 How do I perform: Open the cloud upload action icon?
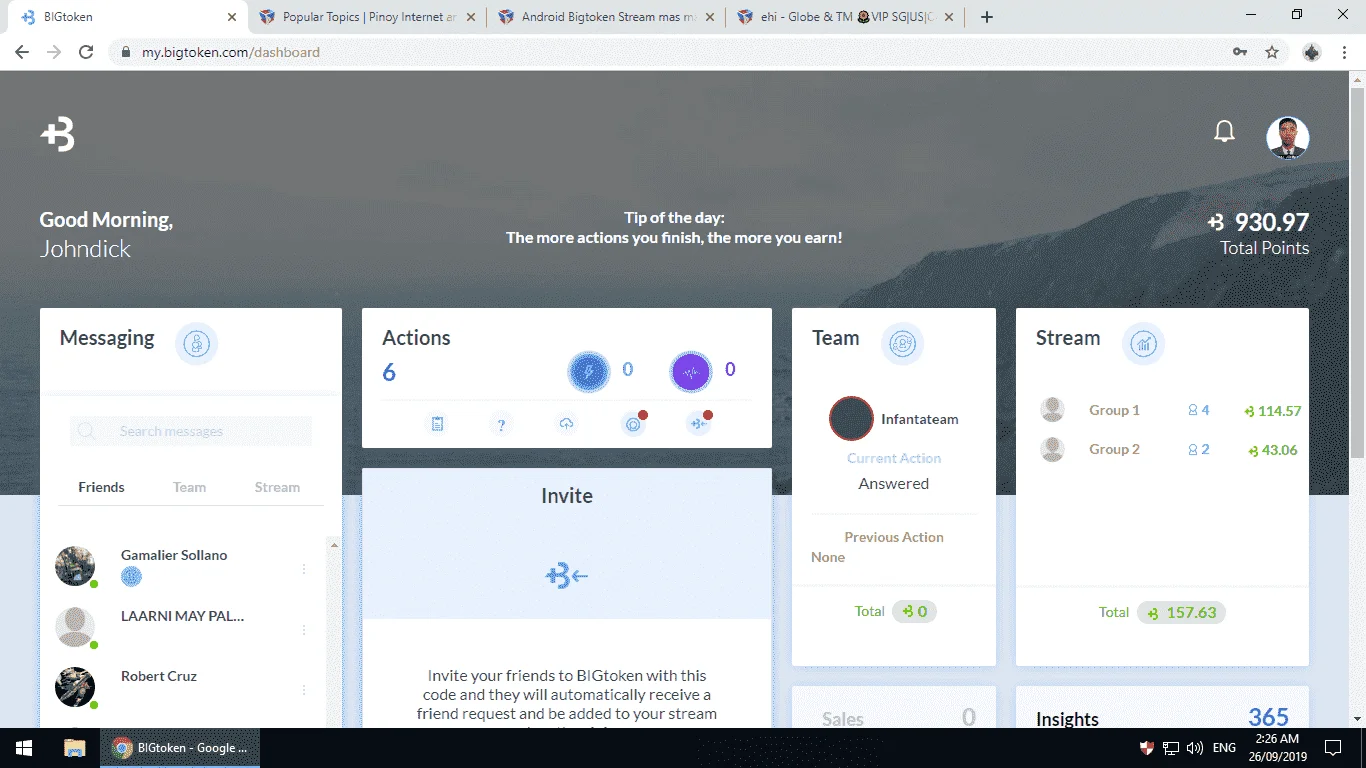click(x=566, y=424)
